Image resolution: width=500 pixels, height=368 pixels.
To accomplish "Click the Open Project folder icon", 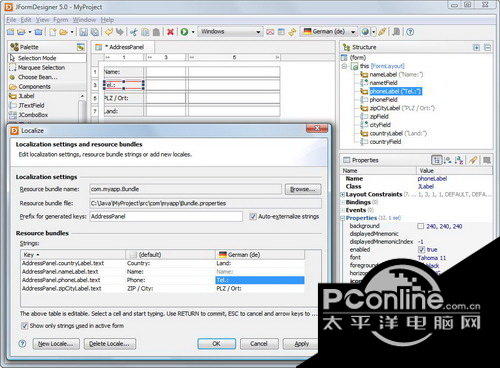I will (21, 32).
